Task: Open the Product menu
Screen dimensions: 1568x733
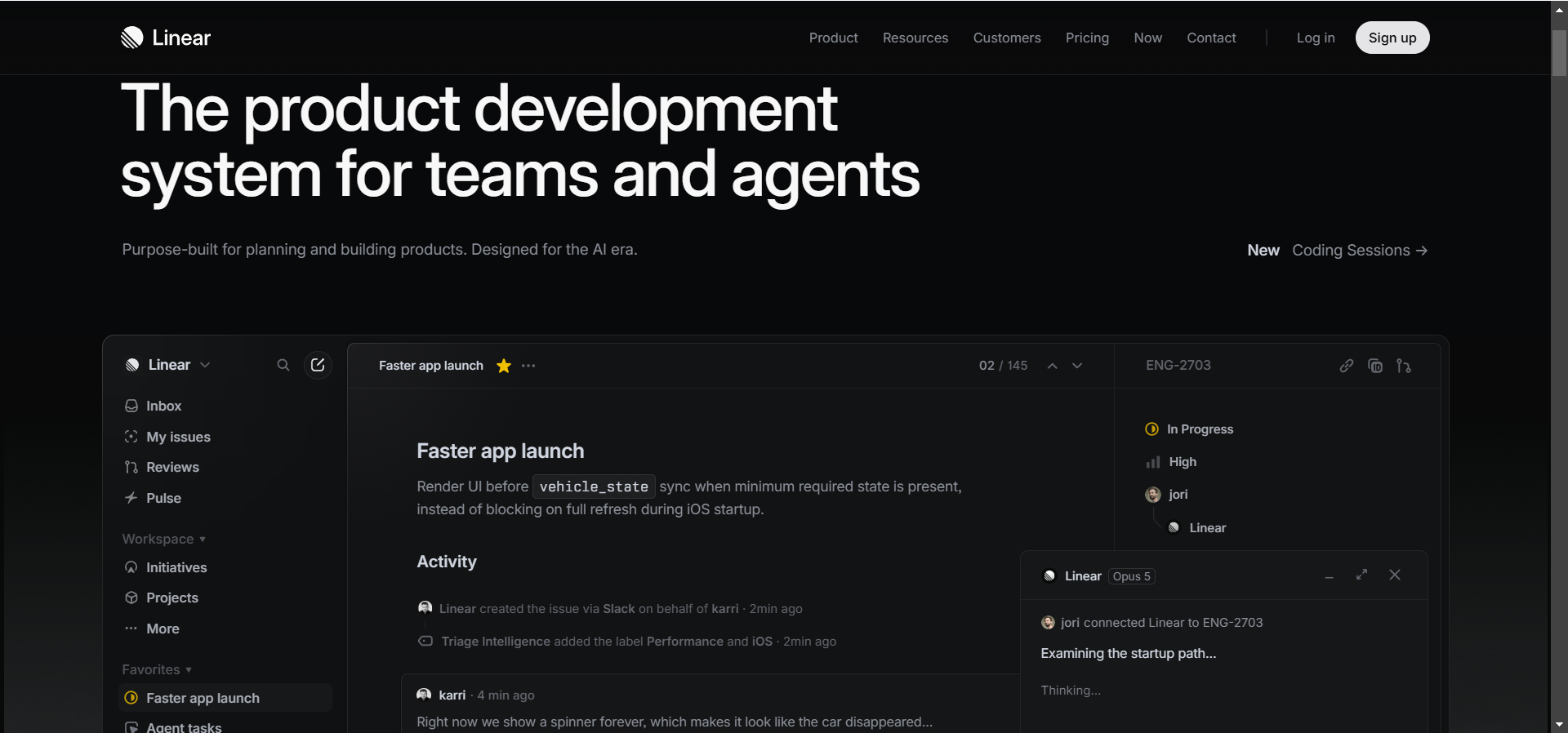Action: 833,38
